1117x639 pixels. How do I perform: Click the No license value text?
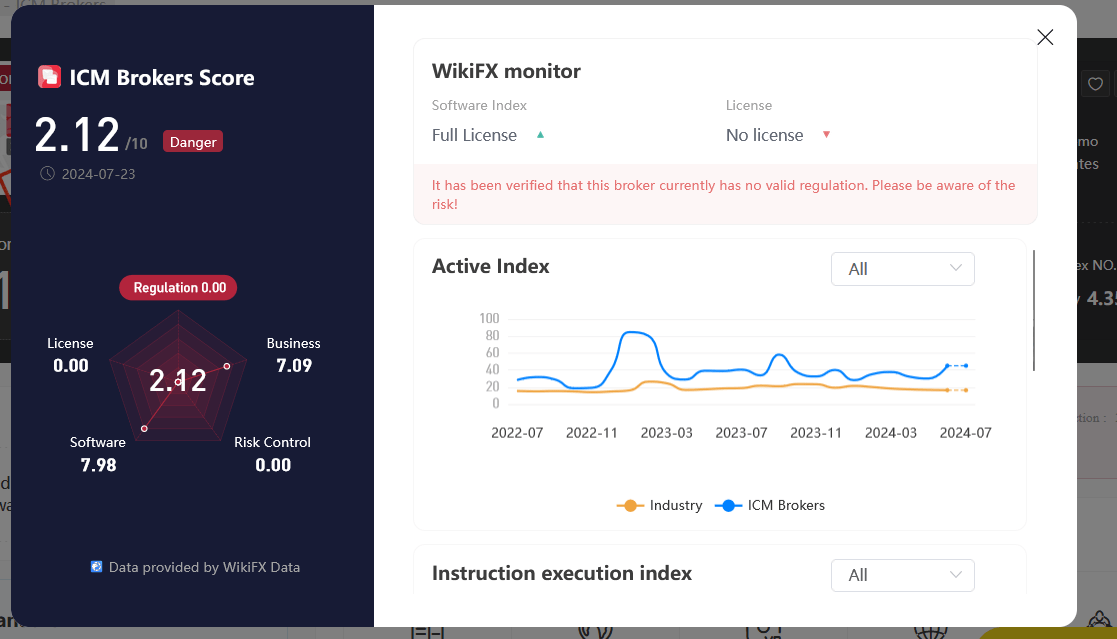click(764, 135)
